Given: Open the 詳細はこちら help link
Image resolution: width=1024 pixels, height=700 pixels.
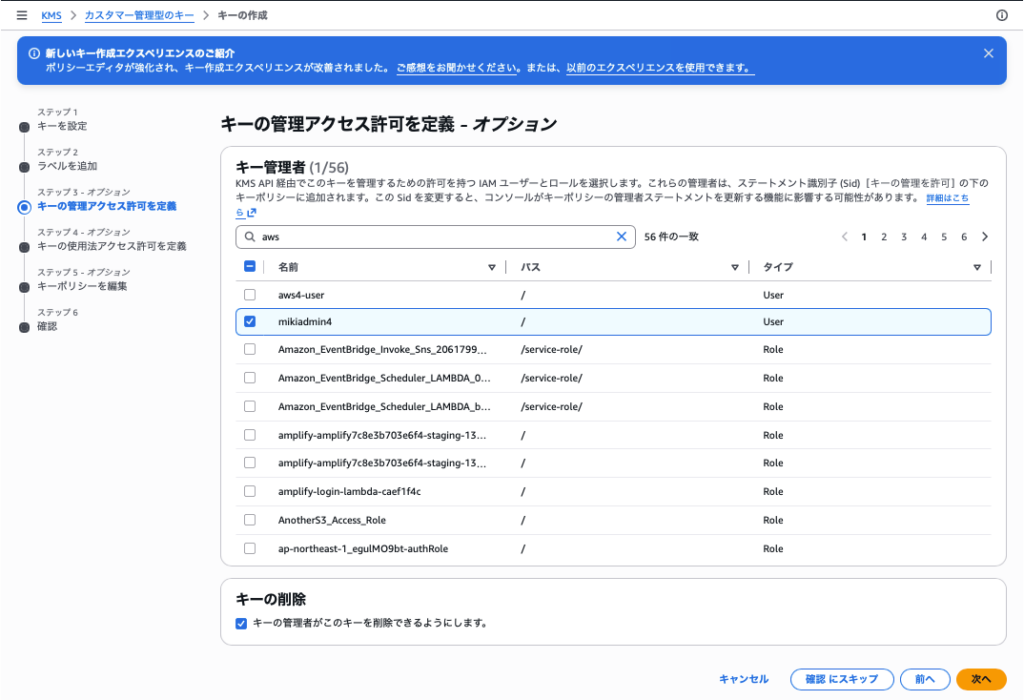Looking at the screenshot, I should 947,197.
